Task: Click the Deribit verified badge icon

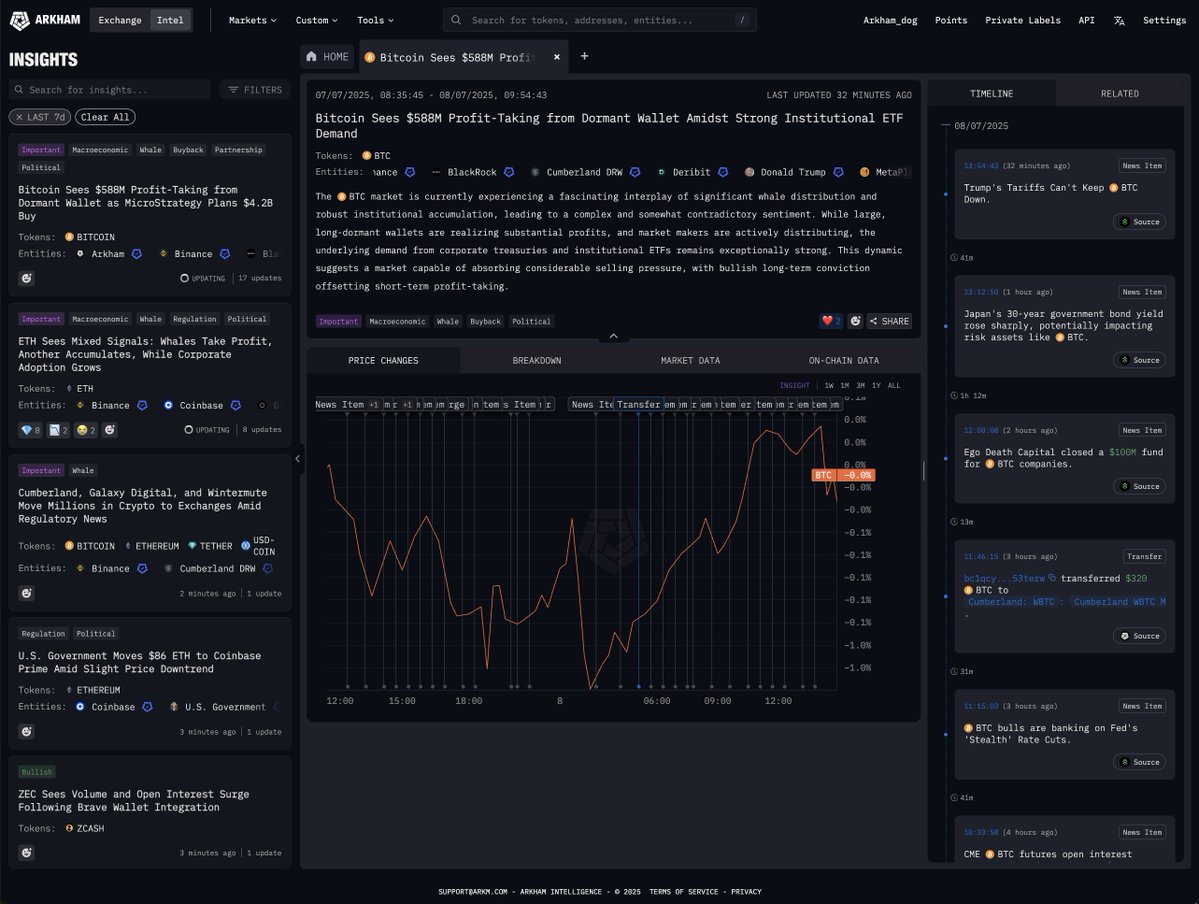Action: point(723,172)
